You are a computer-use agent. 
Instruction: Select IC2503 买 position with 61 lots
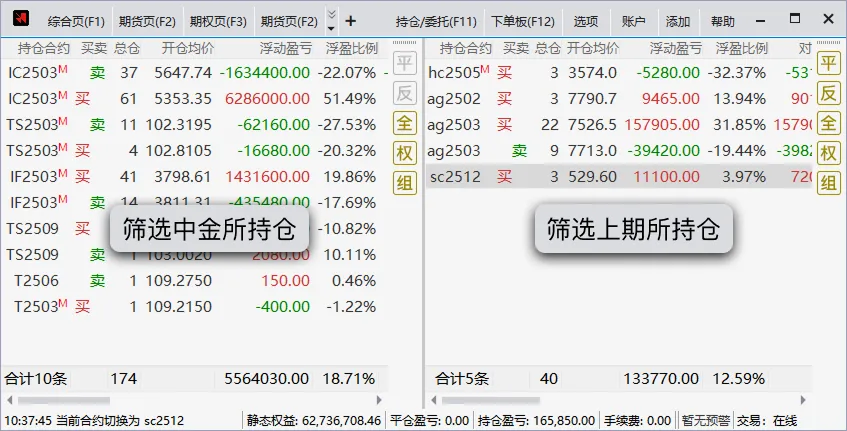[194, 98]
